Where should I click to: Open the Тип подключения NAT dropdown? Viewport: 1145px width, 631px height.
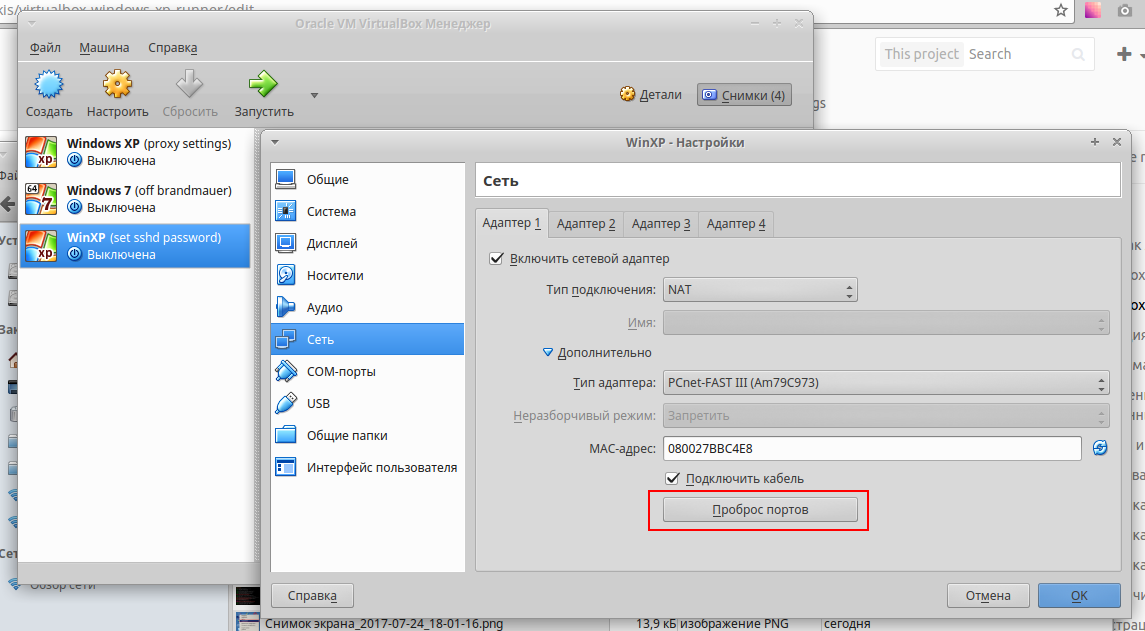[760, 290]
